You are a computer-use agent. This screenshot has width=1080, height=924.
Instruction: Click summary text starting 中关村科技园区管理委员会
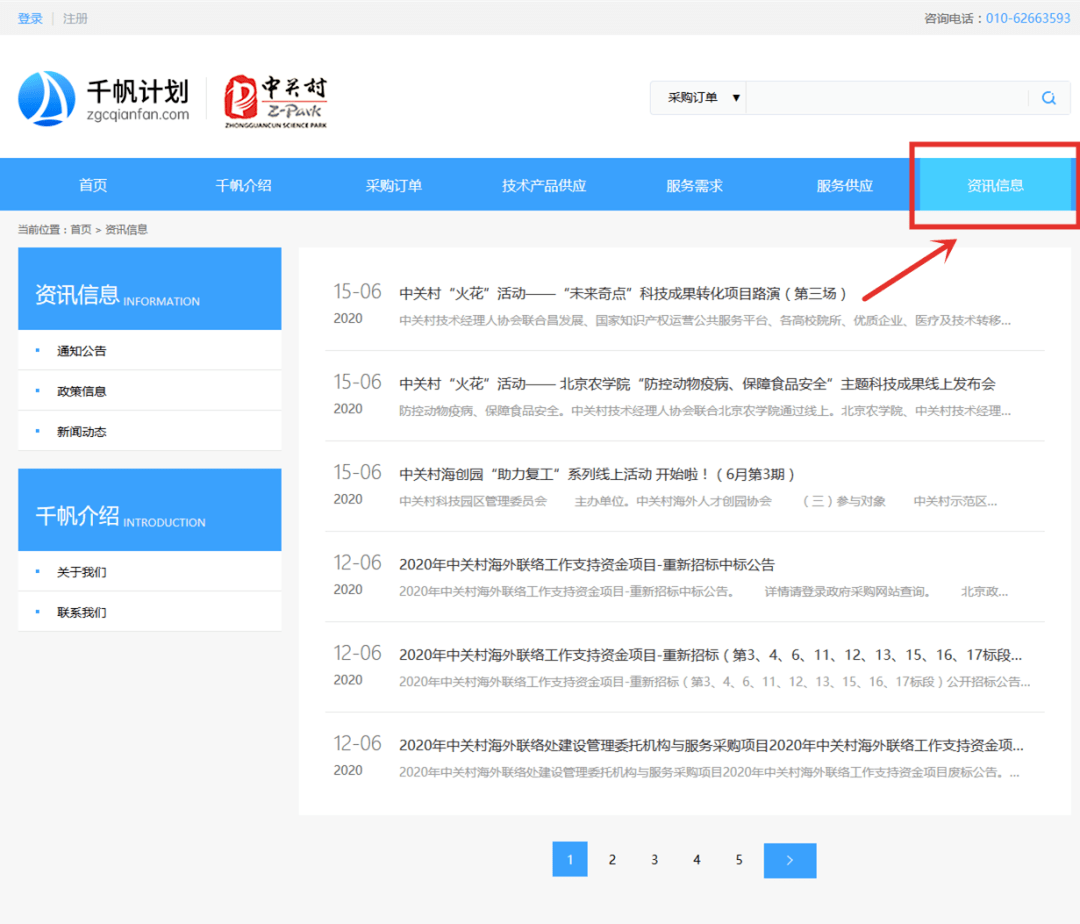coord(698,501)
